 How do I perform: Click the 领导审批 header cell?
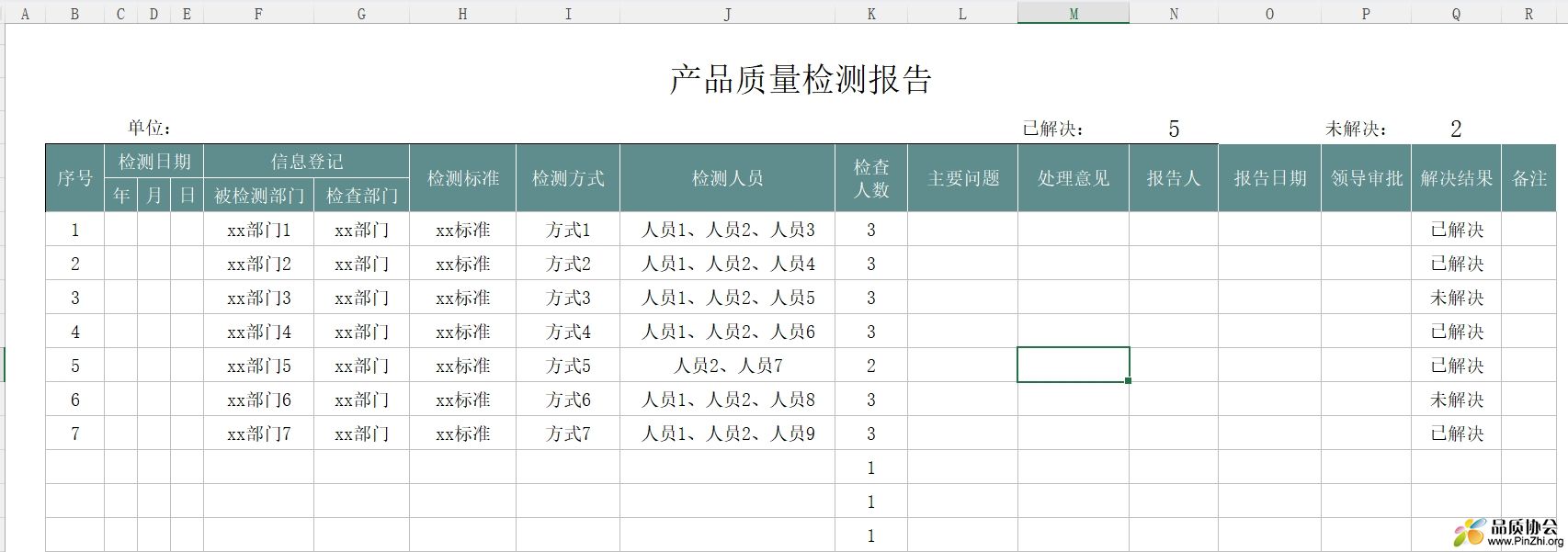coord(1366,178)
